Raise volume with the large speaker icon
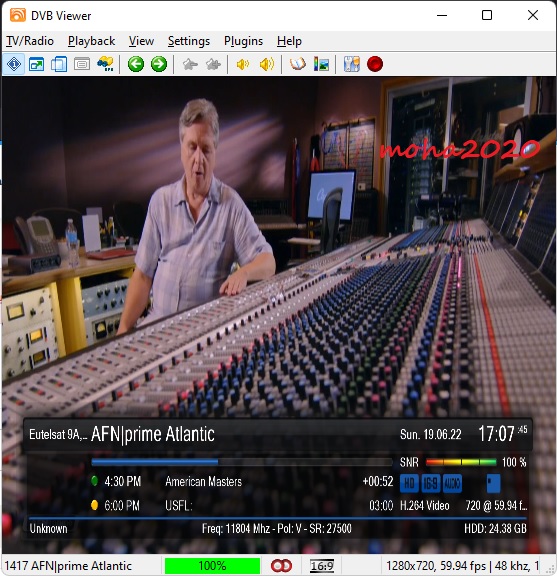The height and width of the screenshot is (580, 557). coord(266,64)
